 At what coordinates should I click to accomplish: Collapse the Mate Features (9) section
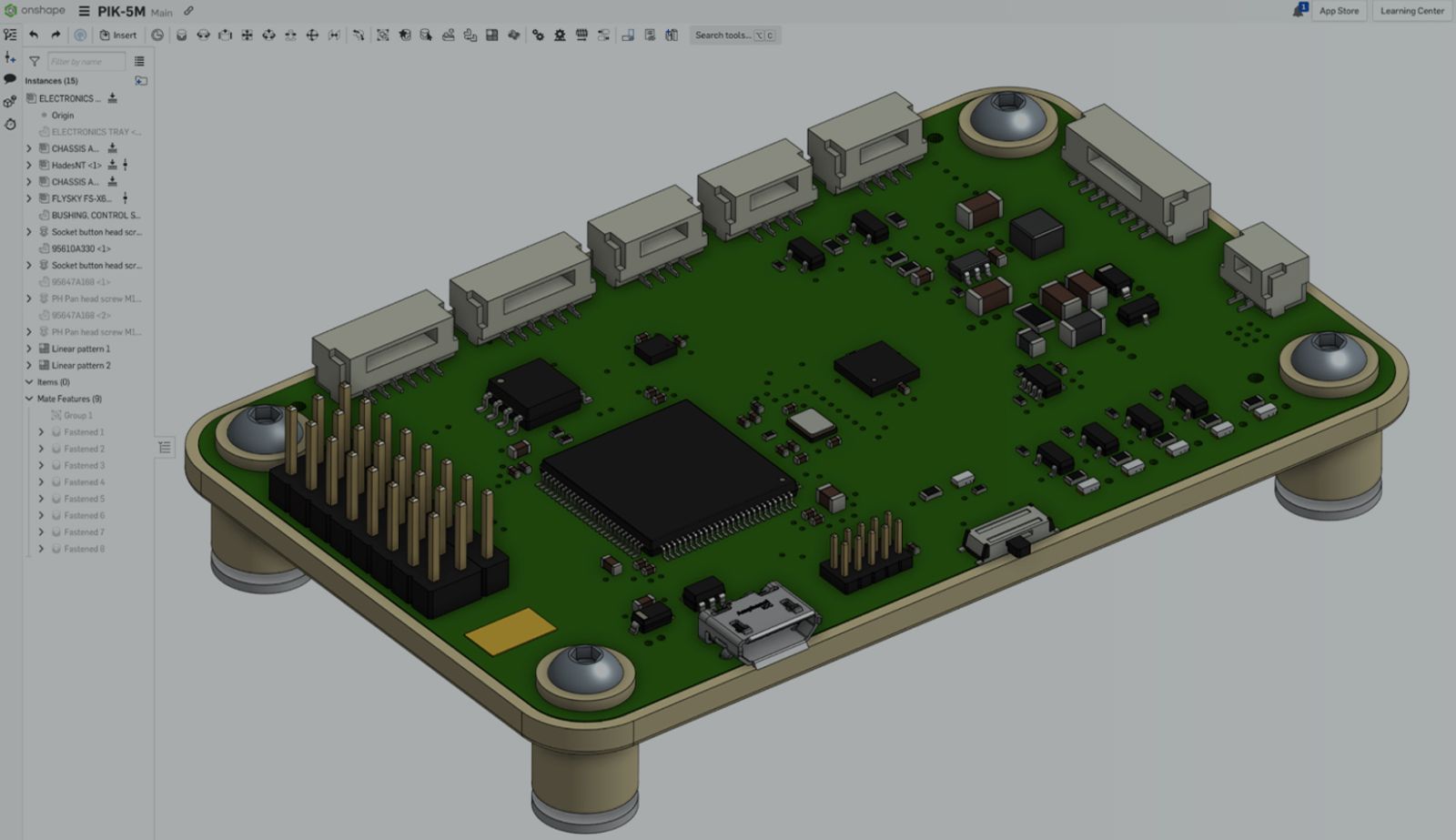point(28,399)
